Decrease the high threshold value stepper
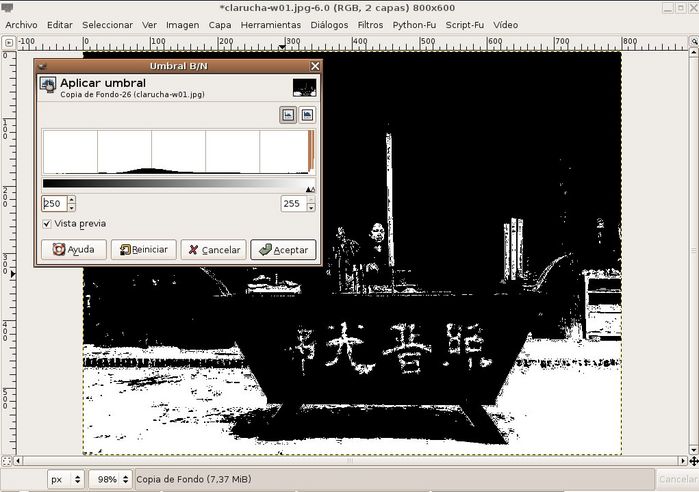The height and width of the screenshot is (492, 699). pyautogui.click(x=312, y=208)
